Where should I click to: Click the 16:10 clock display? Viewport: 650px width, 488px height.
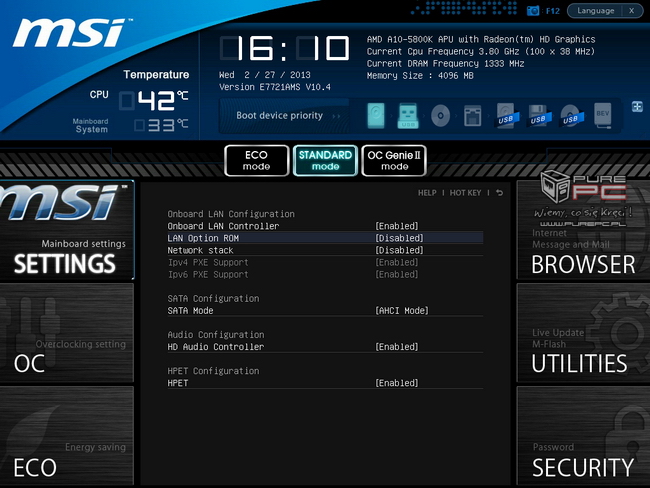pos(285,48)
